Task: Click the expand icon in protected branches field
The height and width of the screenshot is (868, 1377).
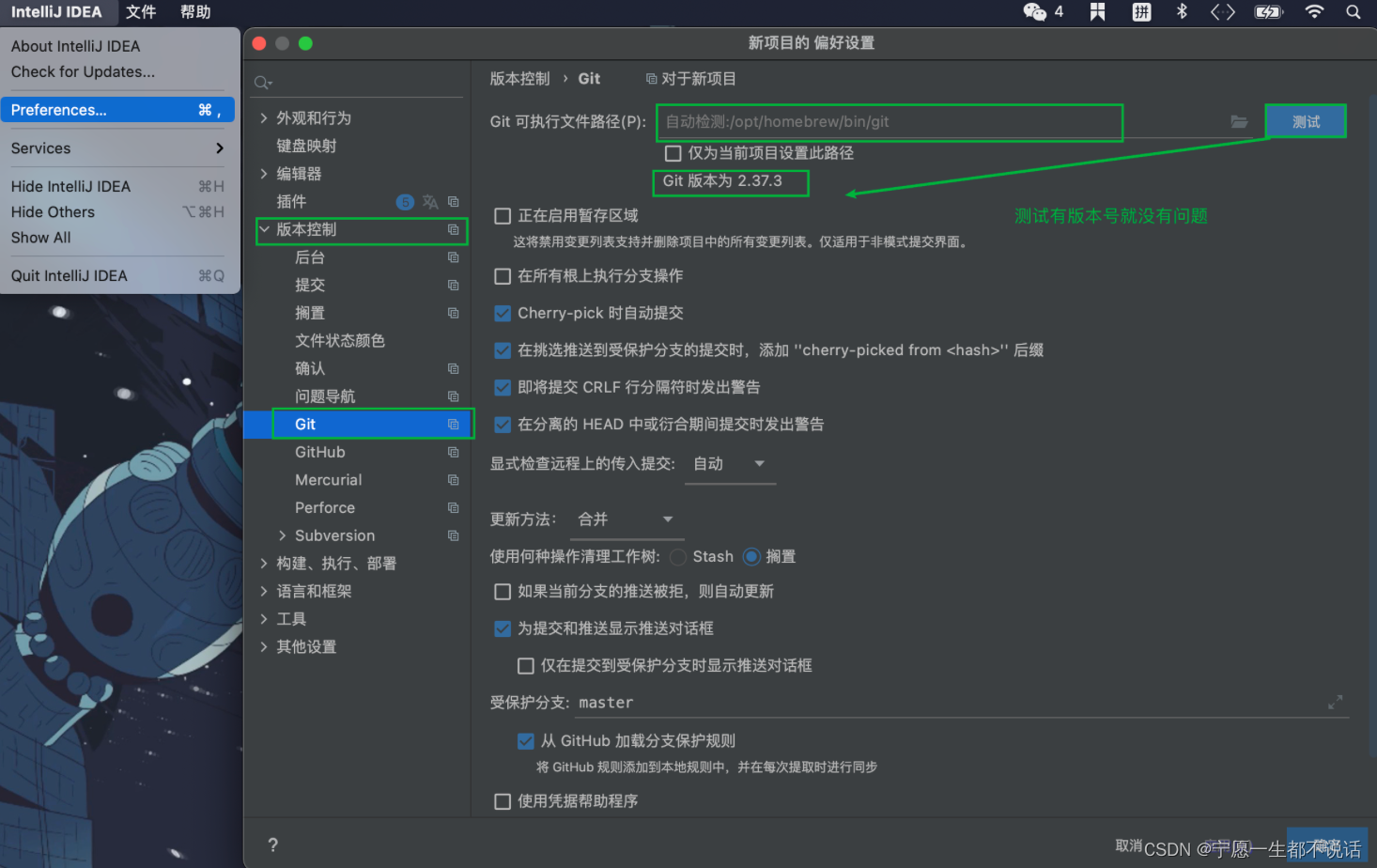Action: coord(1335,703)
